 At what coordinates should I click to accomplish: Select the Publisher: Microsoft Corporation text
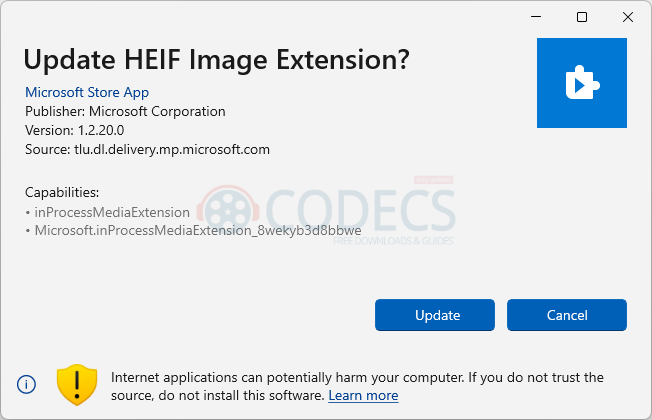(x=125, y=111)
